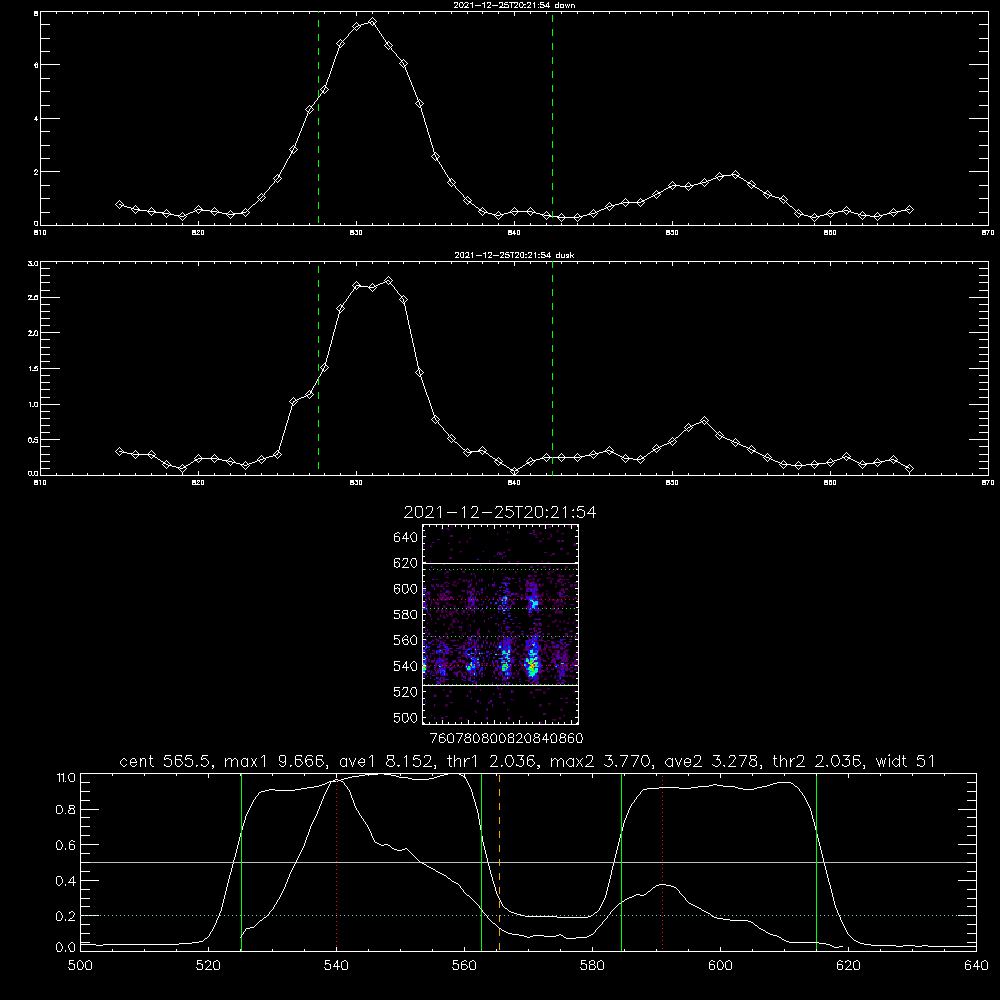Viewport: 1000px width, 1000px height.
Task: Click the right green dashed line in dawn plot
Action: pos(552,119)
